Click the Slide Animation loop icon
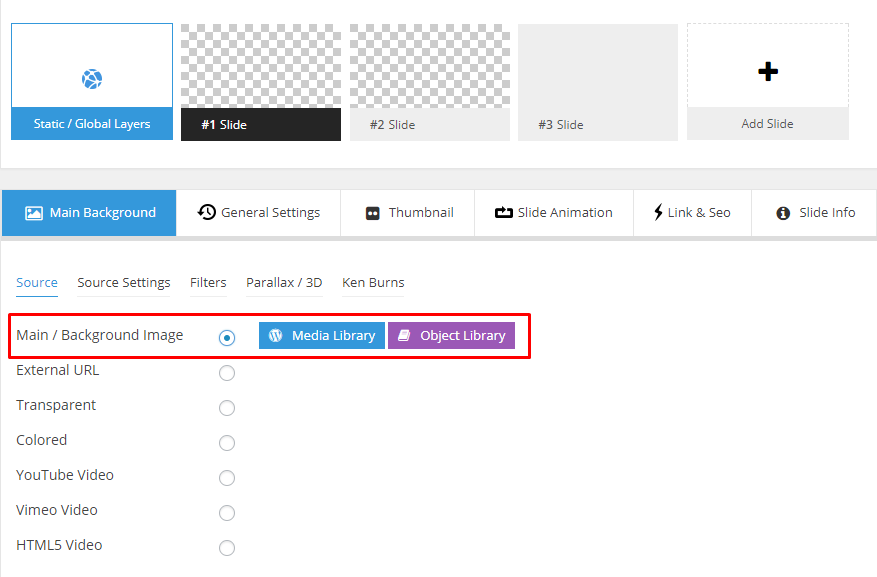This screenshot has width=877, height=577. (503, 213)
